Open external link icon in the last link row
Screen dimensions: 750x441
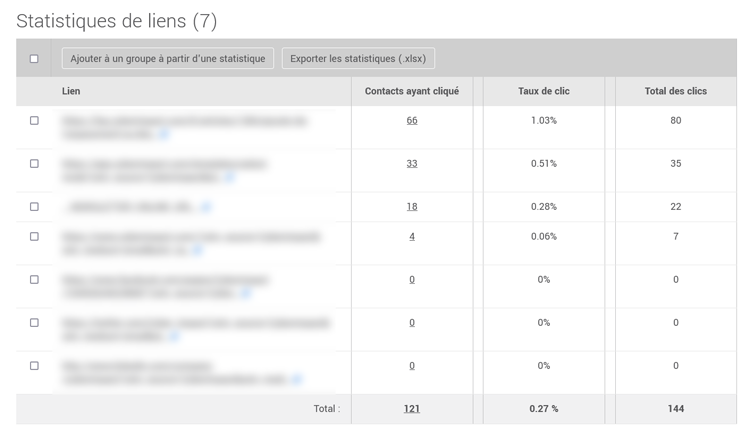coord(296,379)
